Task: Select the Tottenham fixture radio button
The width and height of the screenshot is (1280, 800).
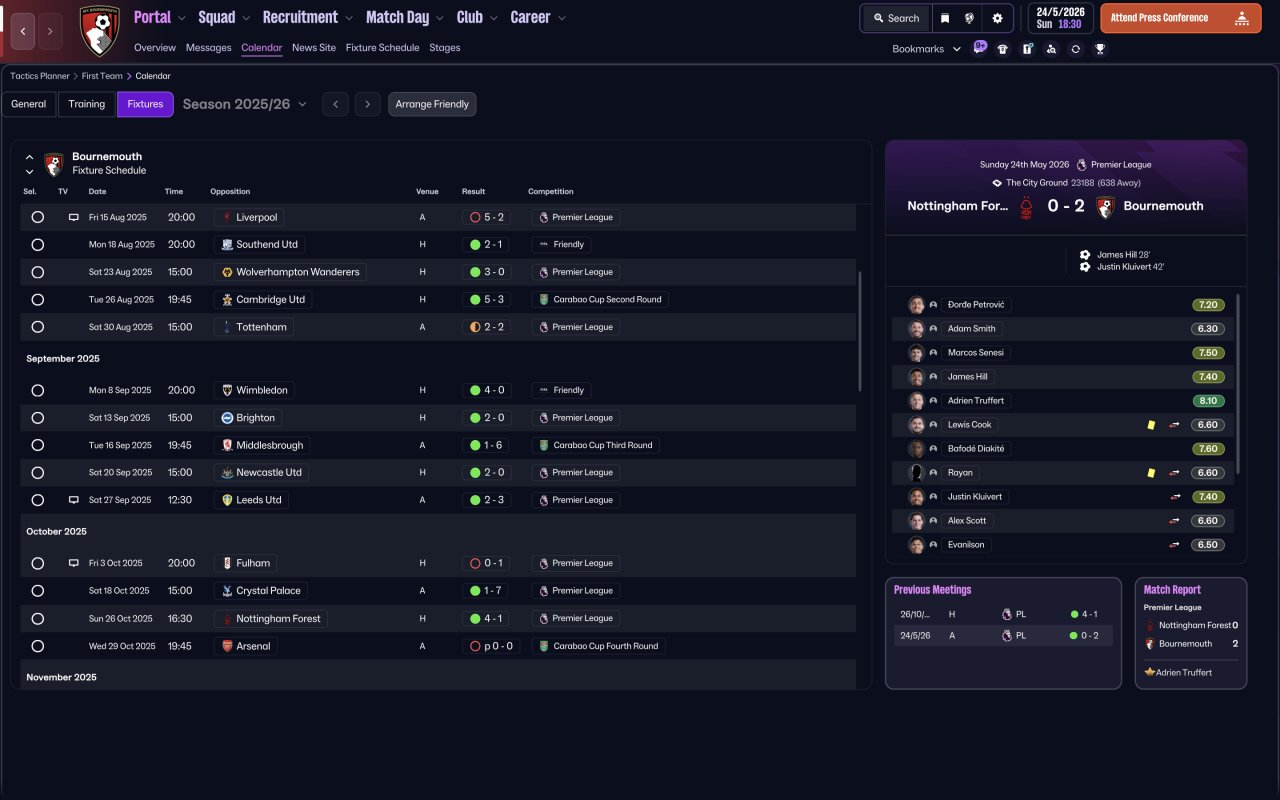Action: 38,327
